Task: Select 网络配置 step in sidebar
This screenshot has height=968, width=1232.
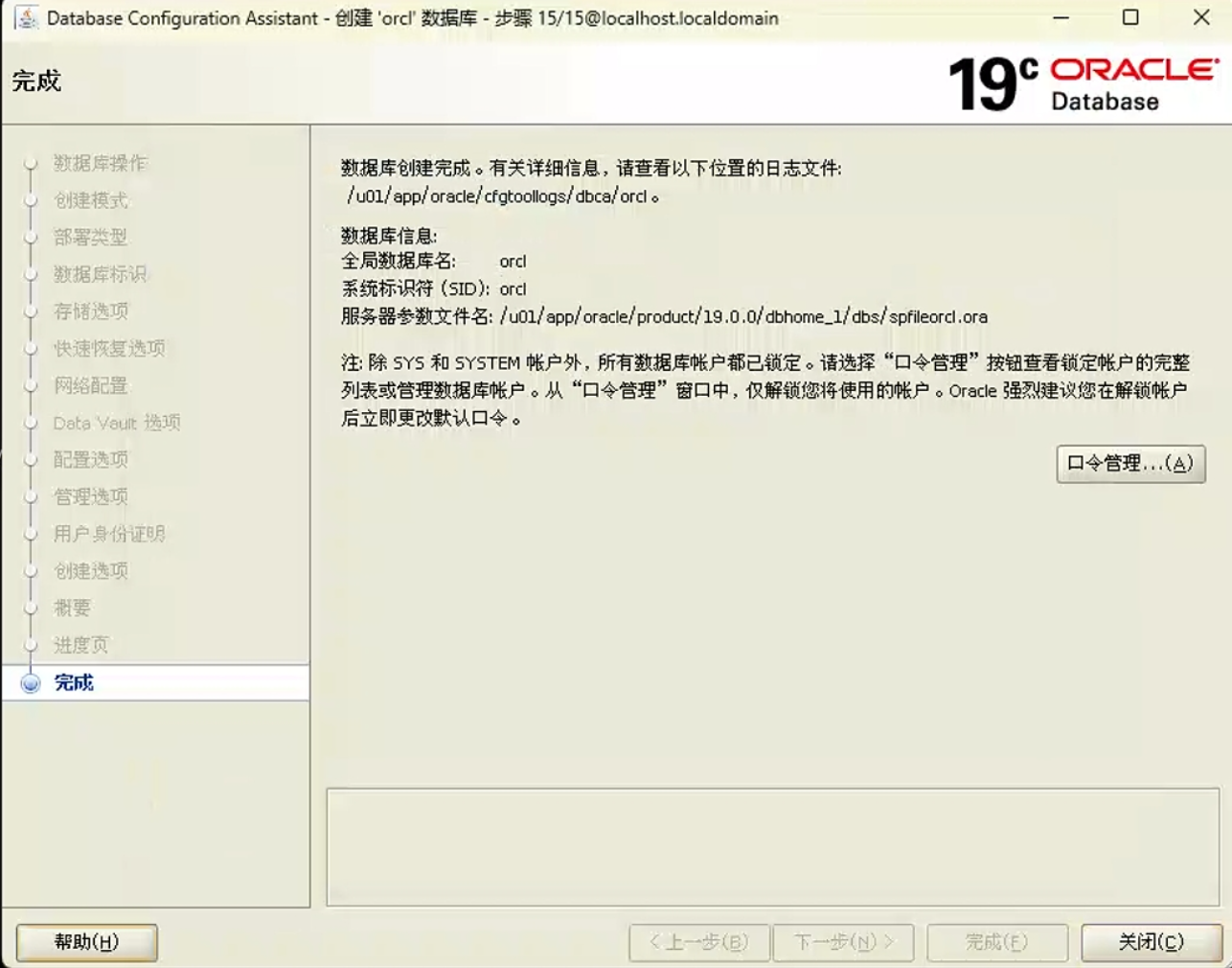Action: coord(91,385)
